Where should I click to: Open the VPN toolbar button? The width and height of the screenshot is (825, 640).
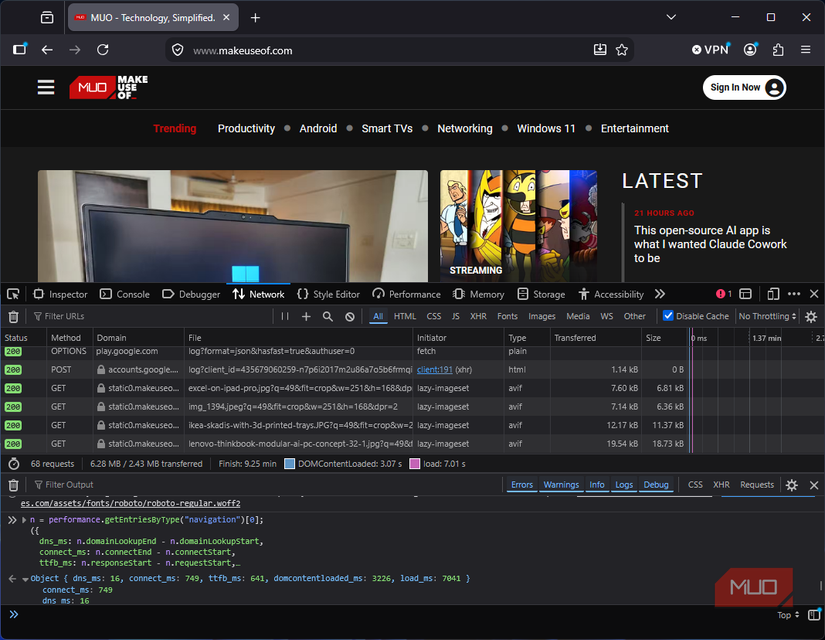[x=711, y=49]
